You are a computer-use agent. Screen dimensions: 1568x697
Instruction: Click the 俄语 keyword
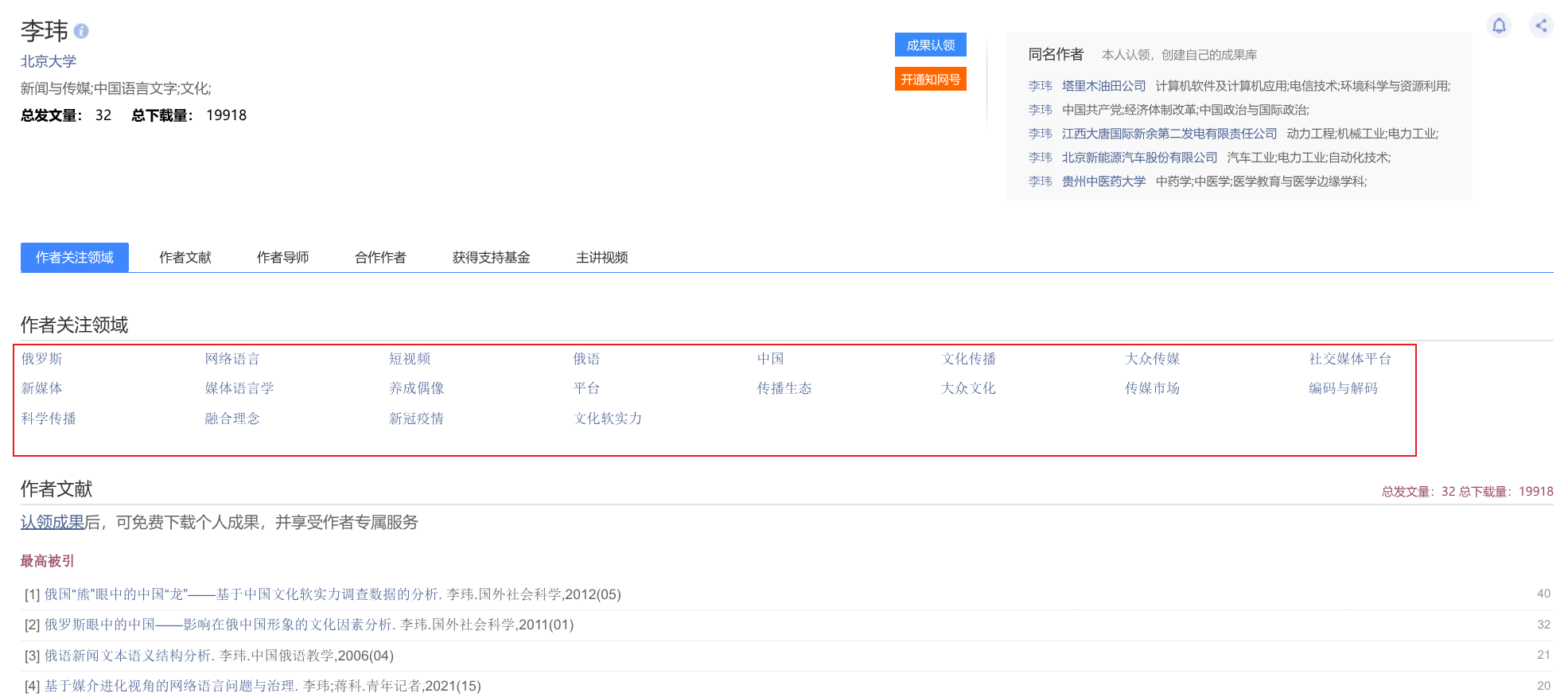[587, 359]
